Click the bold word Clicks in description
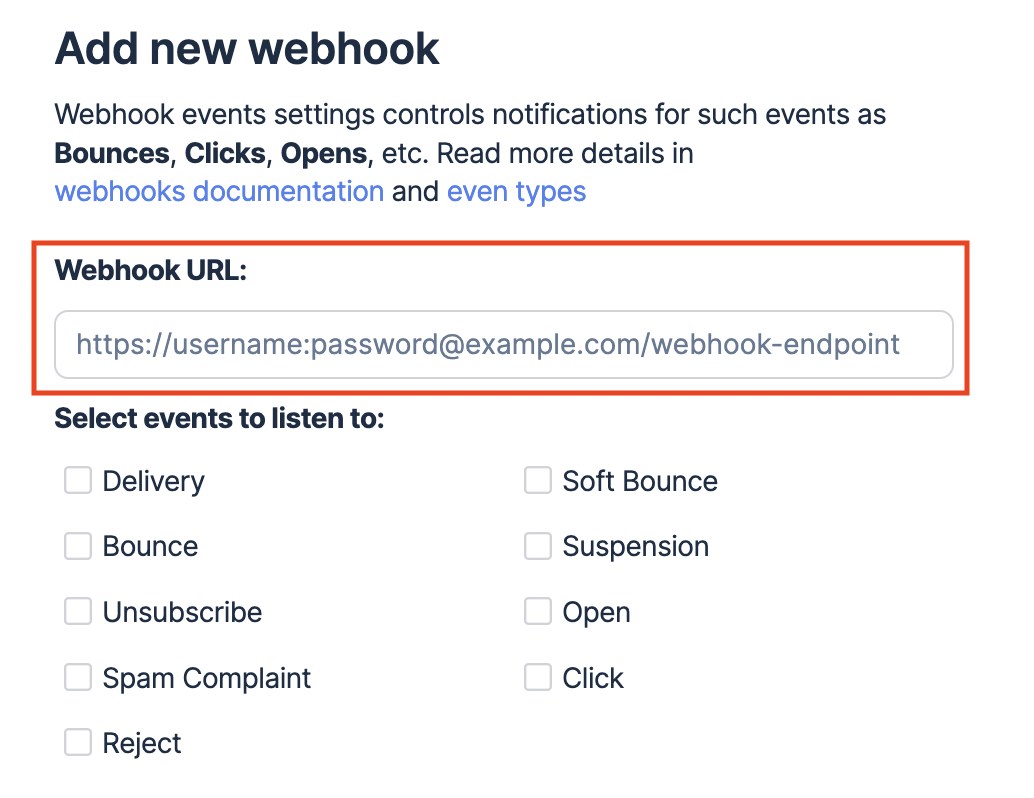Screen dimensions: 1034x798 pos(225,153)
